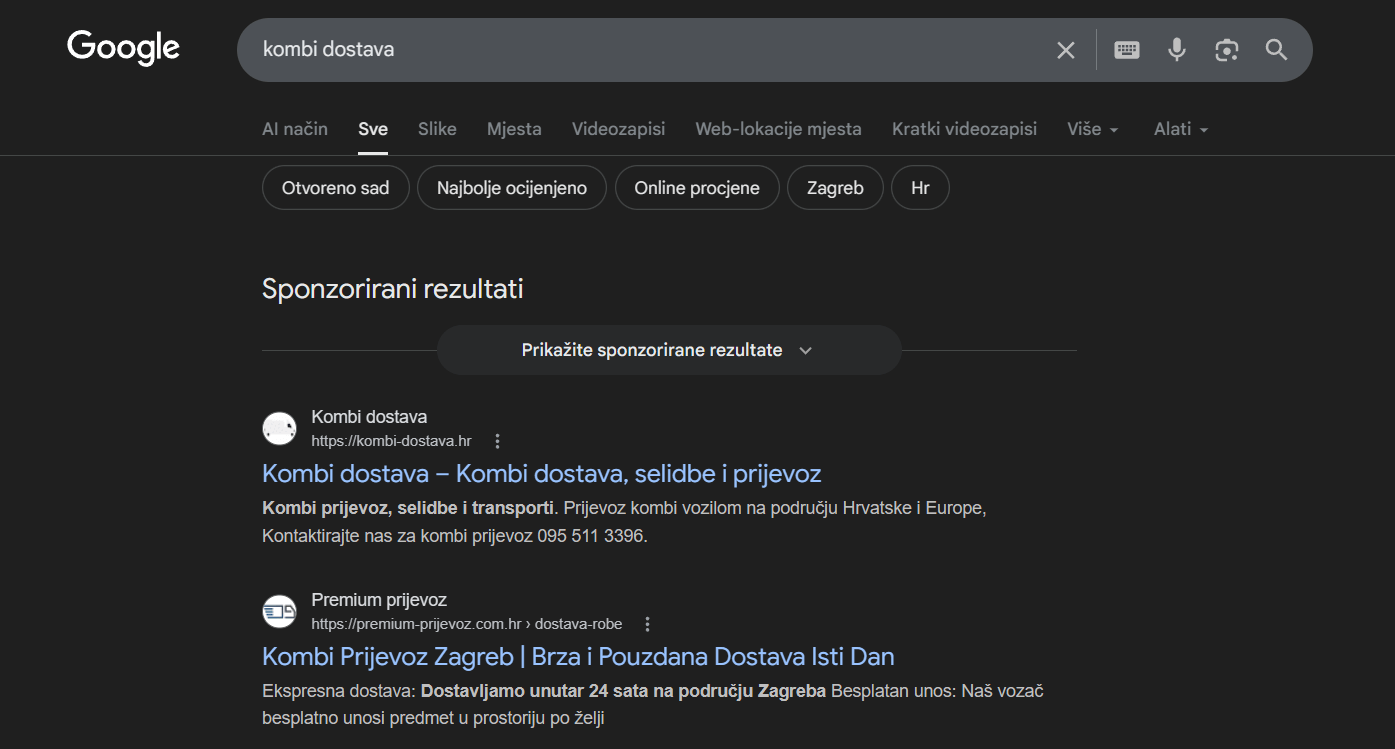The image size is (1395, 749).
Task: Click the Kombi dostava site name
Action: (369, 417)
